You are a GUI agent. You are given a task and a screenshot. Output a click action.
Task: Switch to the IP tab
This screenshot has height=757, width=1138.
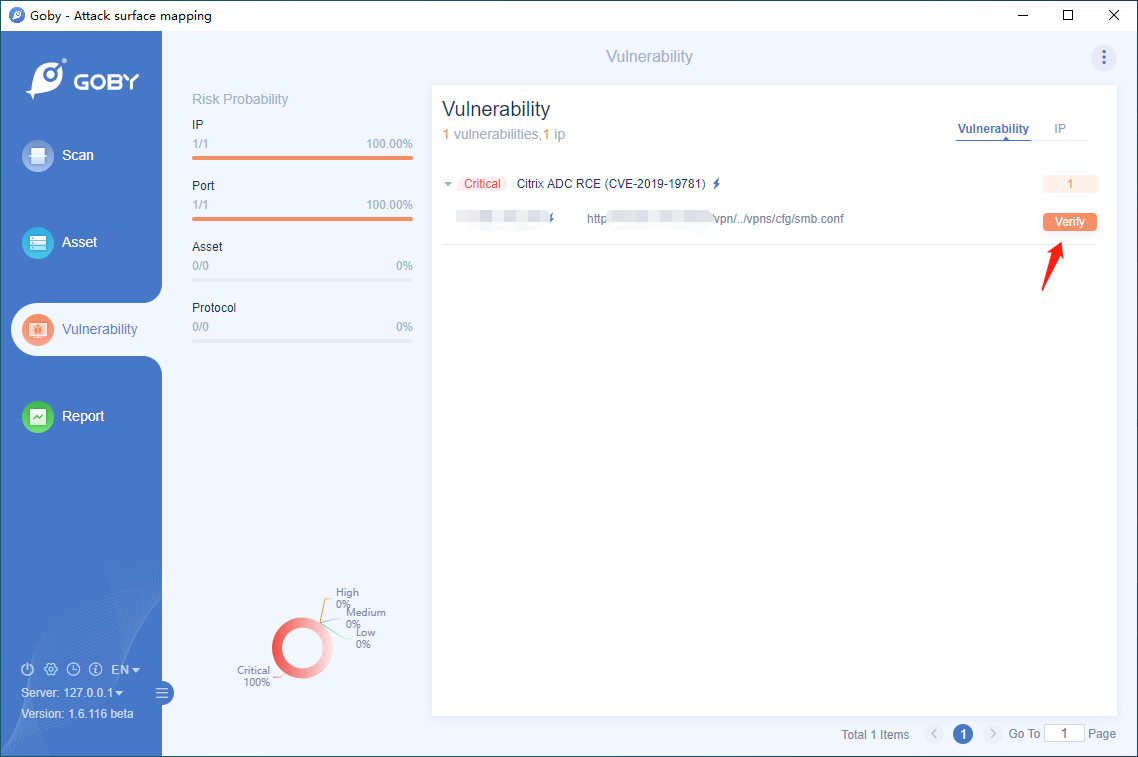[1060, 128]
